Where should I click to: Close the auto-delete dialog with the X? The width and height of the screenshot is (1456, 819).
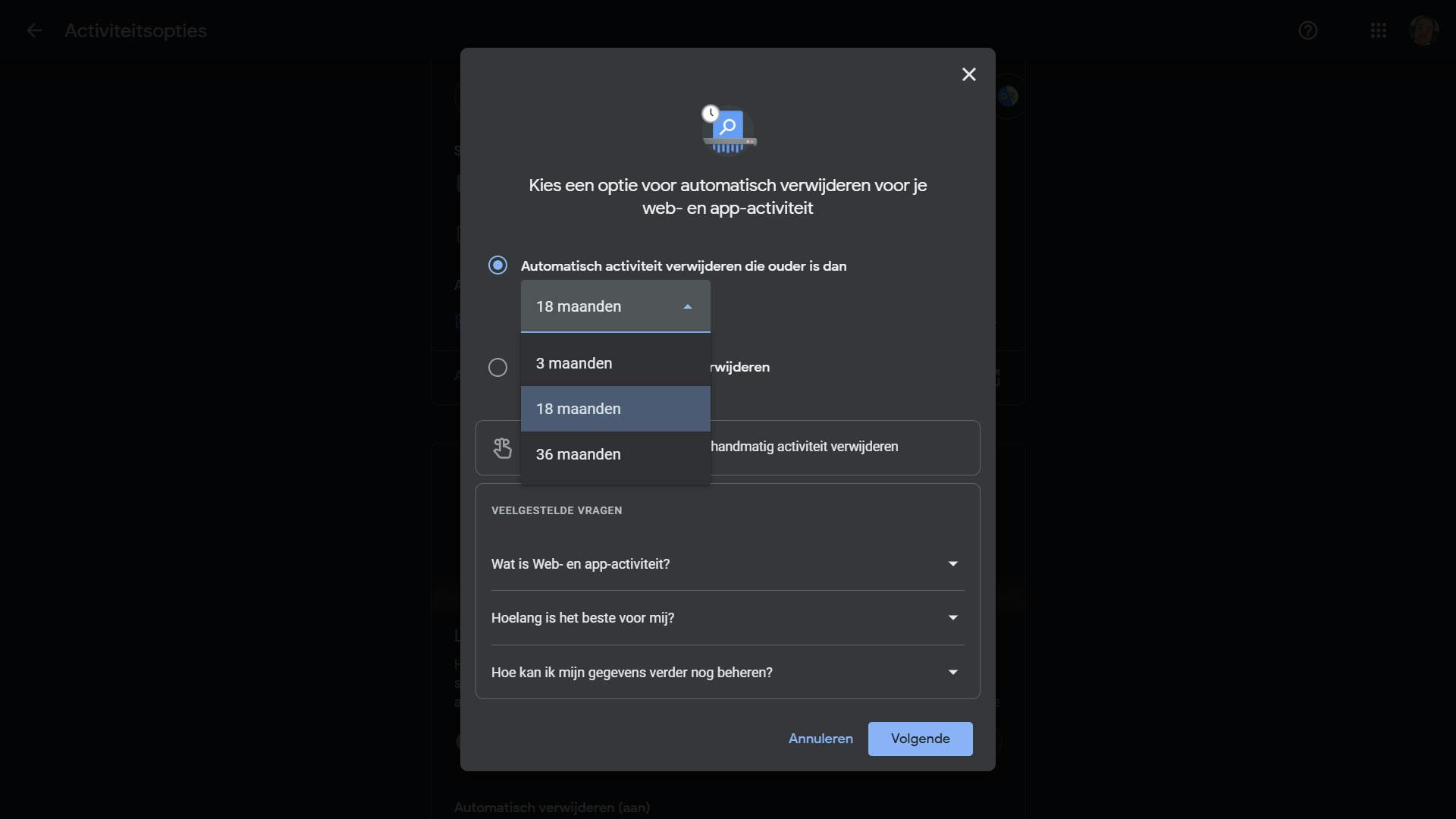click(968, 74)
